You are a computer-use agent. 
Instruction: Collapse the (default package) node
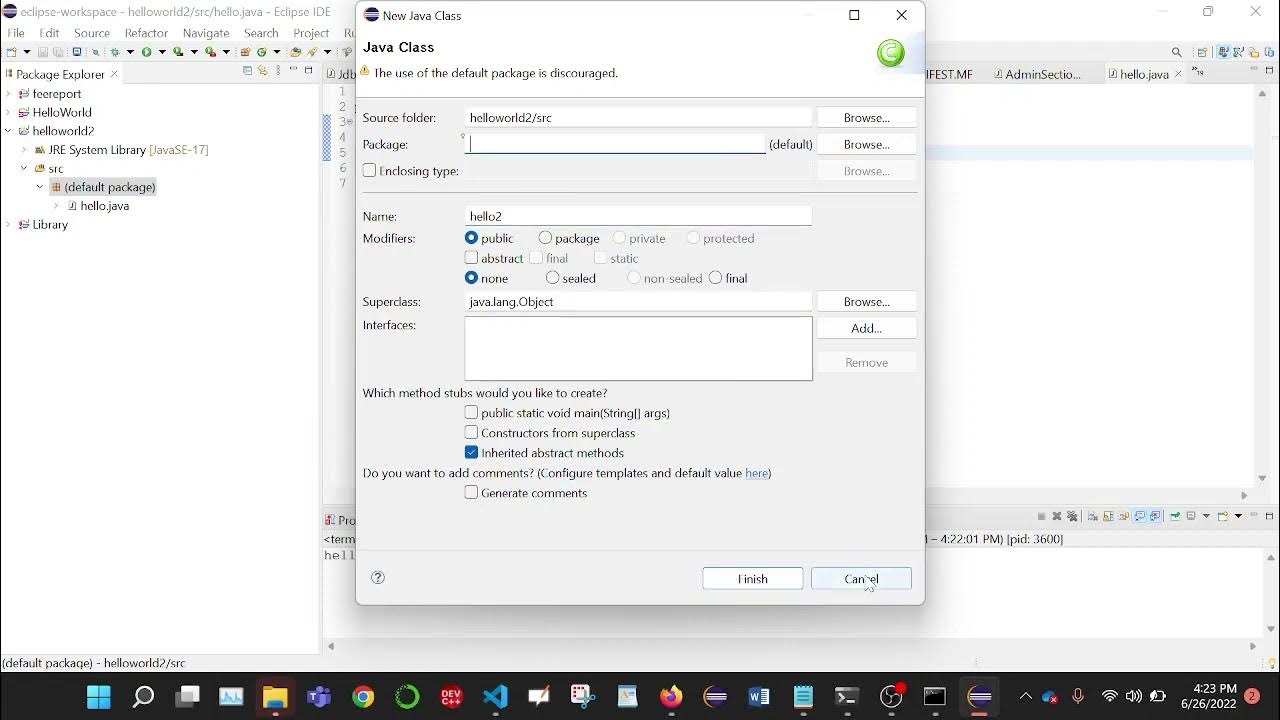pyautogui.click(x=40, y=187)
